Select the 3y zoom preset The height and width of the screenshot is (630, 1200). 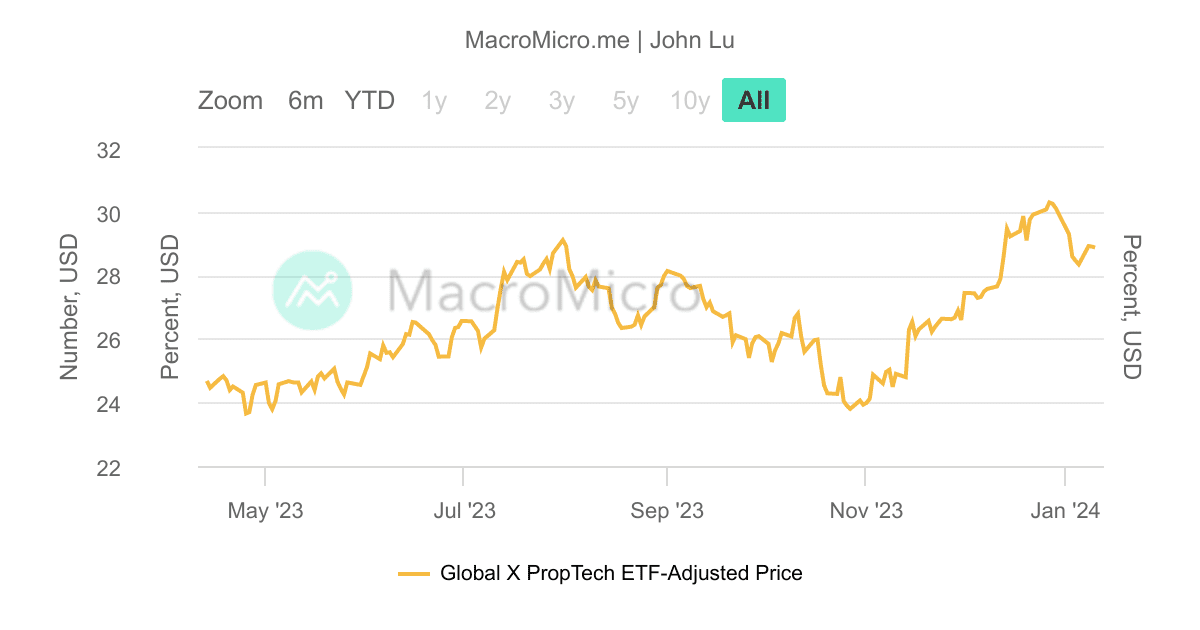[x=561, y=100]
